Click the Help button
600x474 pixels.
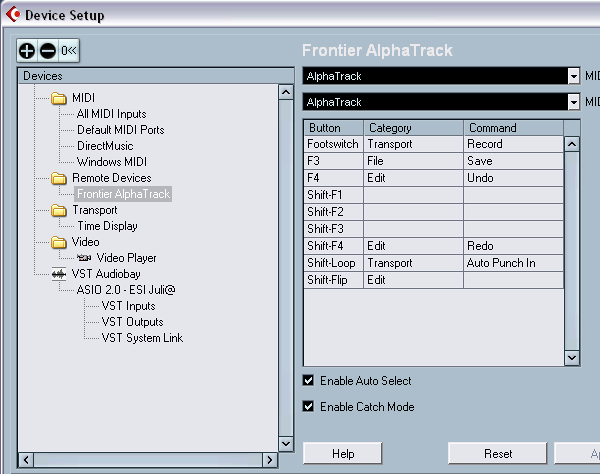point(343,453)
